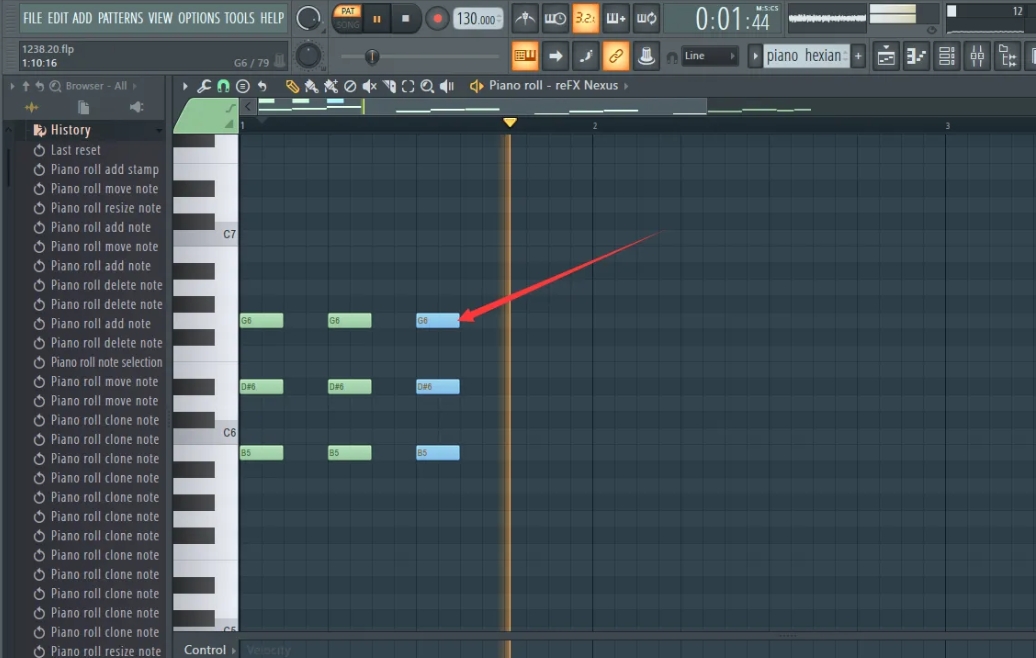Viewport: 1036px width, 658px height.
Task: Open the Channel rack
Action: click(x=946, y=56)
